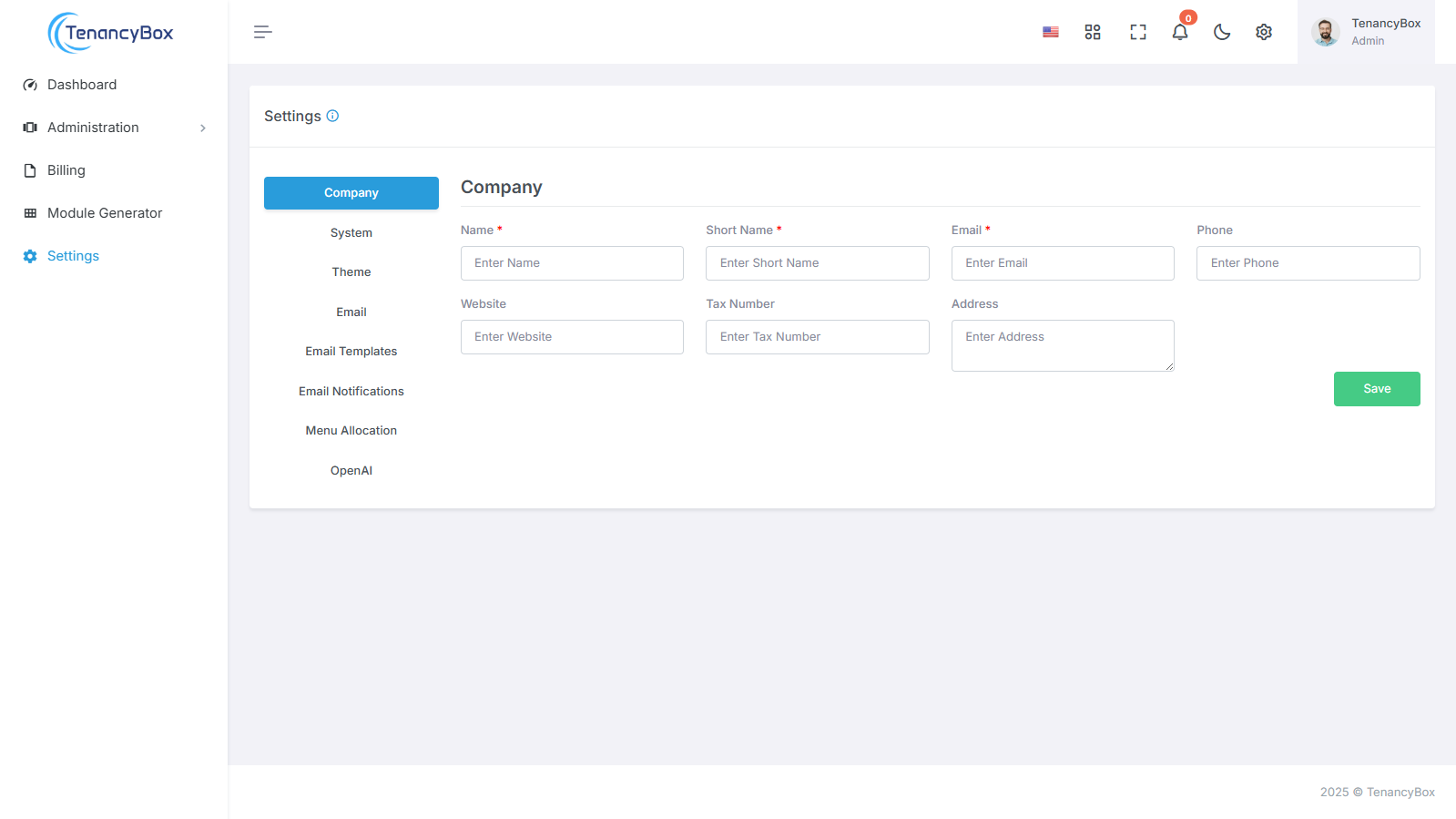Click the Enter Short Name field

817,263
